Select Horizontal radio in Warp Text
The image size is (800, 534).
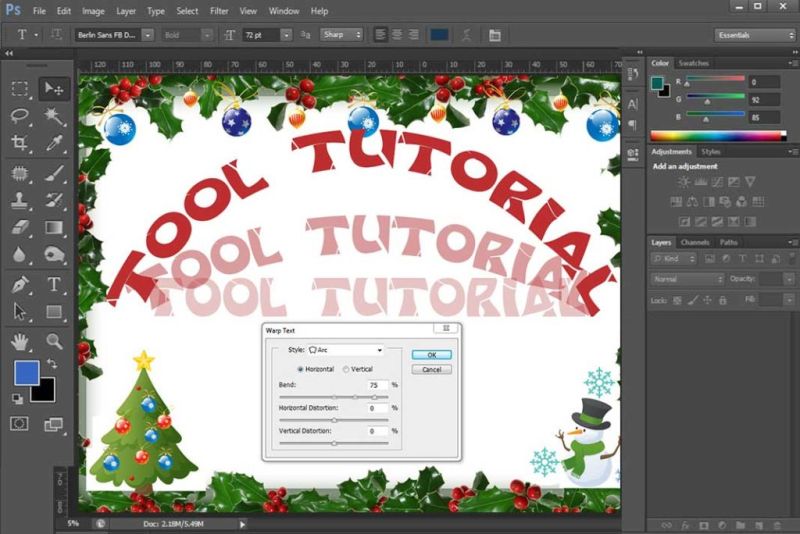[300, 369]
